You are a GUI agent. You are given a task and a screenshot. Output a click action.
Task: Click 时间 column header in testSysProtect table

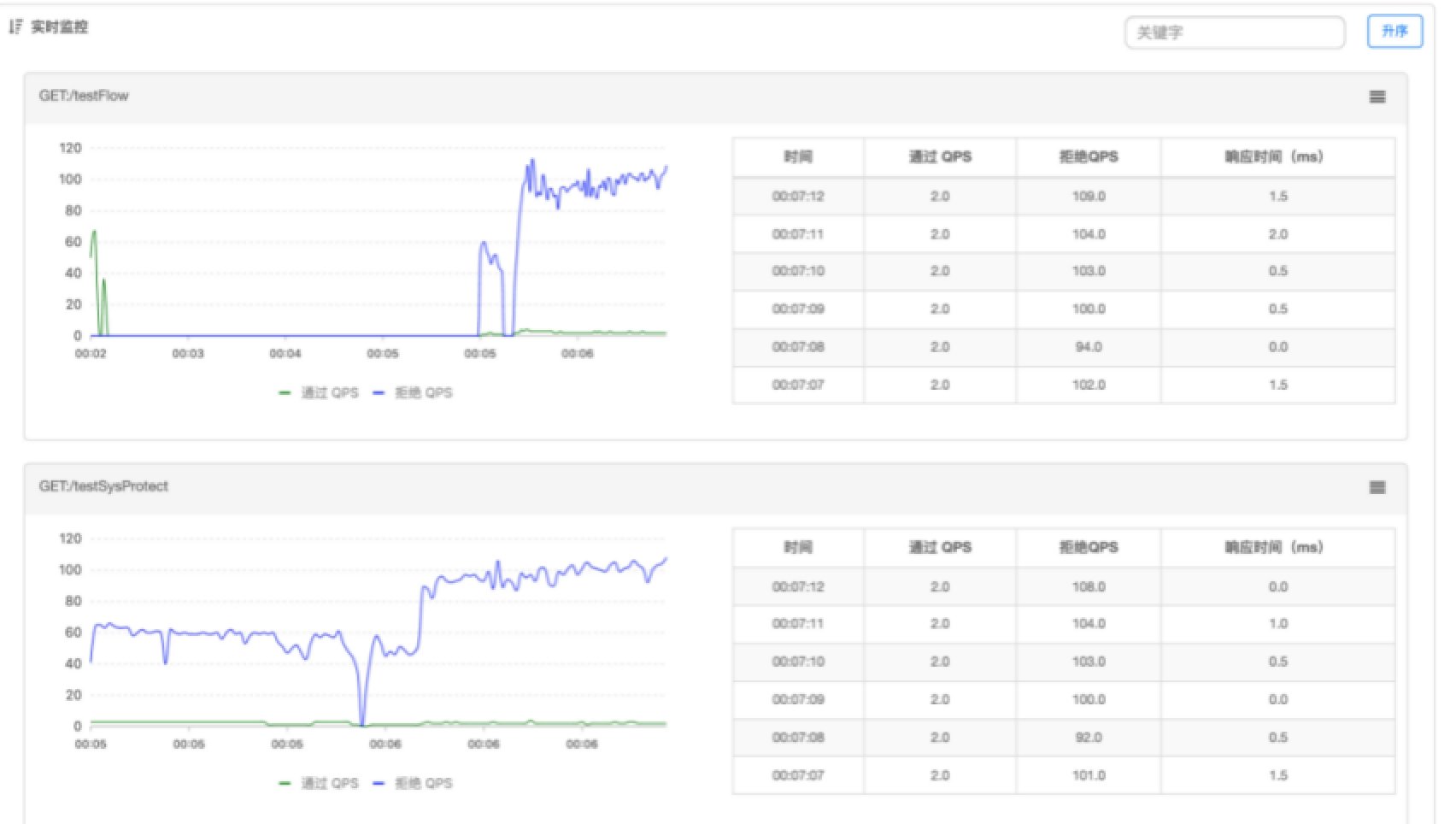pyautogui.click(x=798, y=548)
